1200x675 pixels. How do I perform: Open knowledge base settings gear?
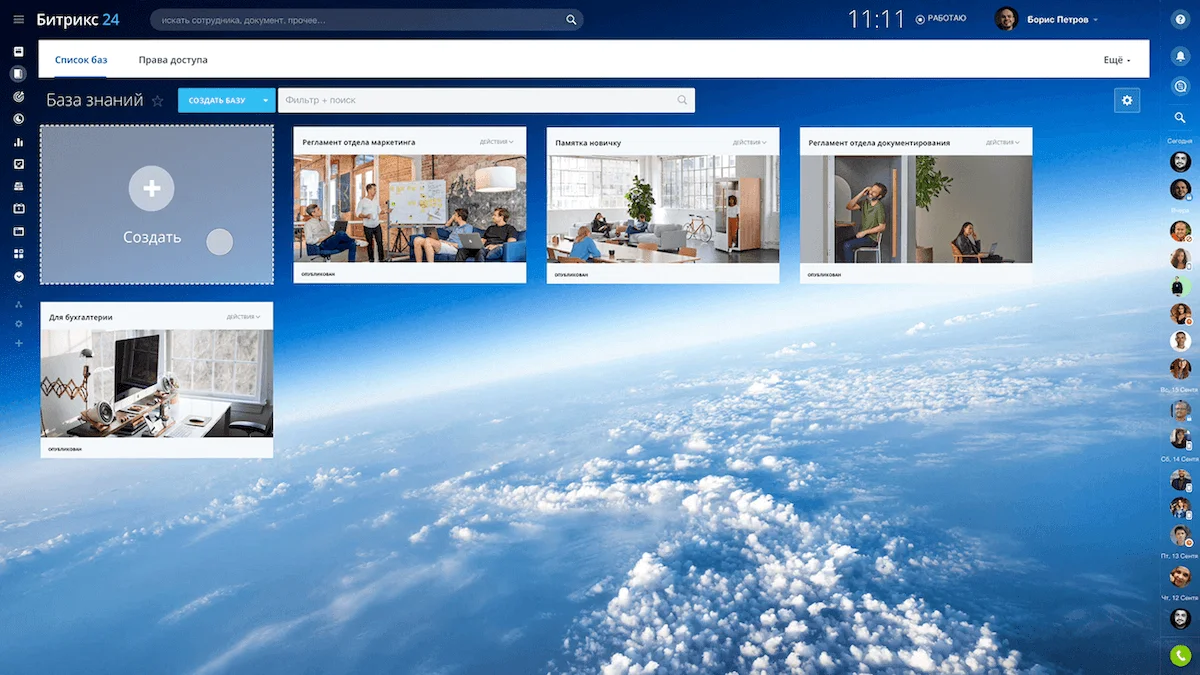click(x=1128, y=100)
